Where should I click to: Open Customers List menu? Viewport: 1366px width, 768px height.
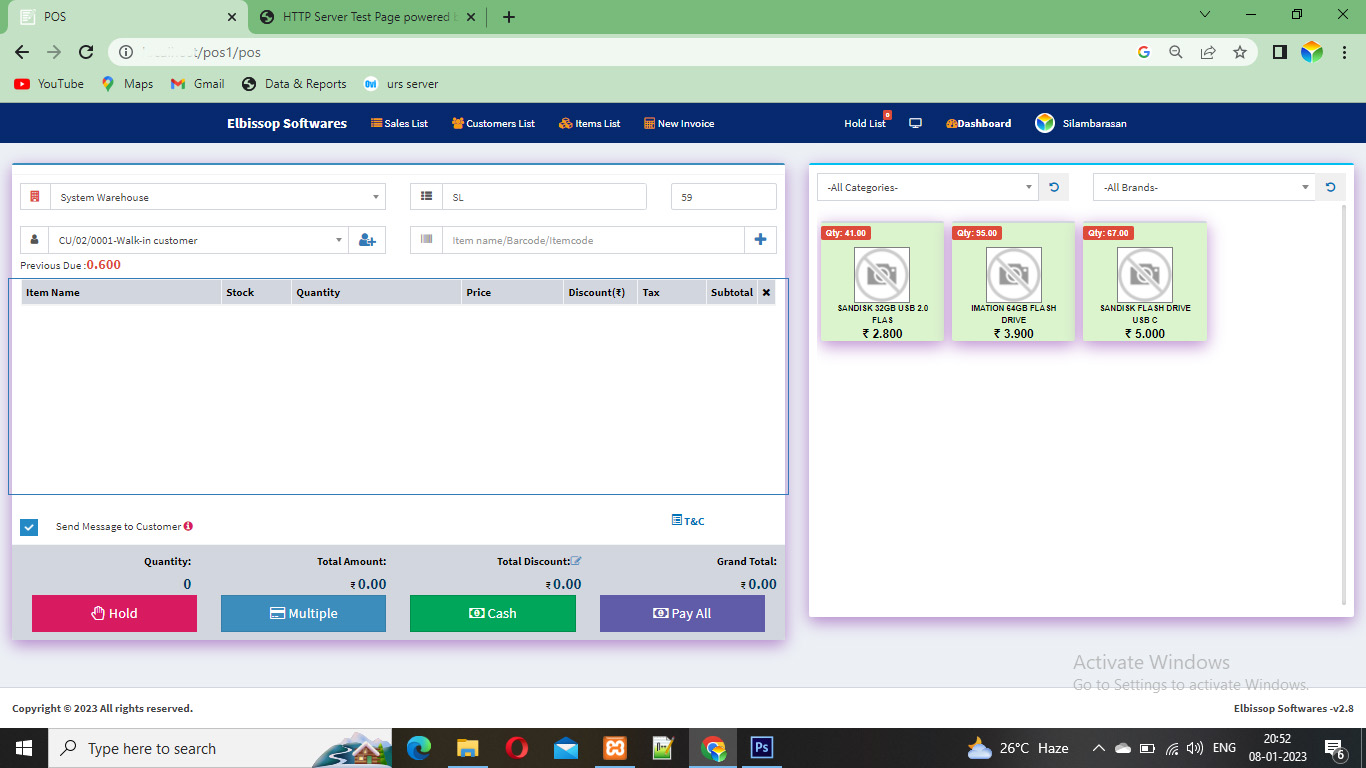[x=493, y=123]
